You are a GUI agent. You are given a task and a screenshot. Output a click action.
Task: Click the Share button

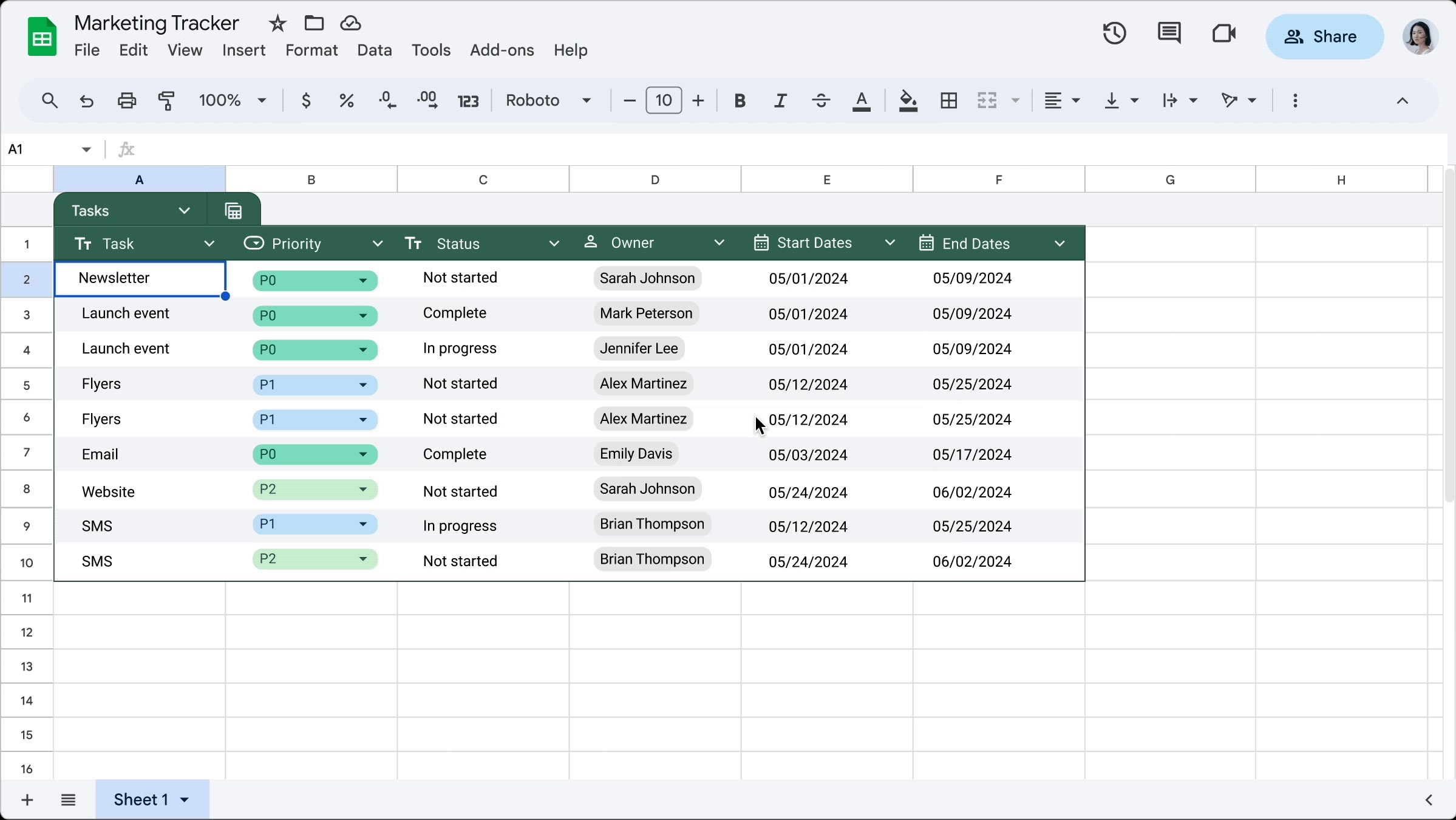[x=1324, y=36]
